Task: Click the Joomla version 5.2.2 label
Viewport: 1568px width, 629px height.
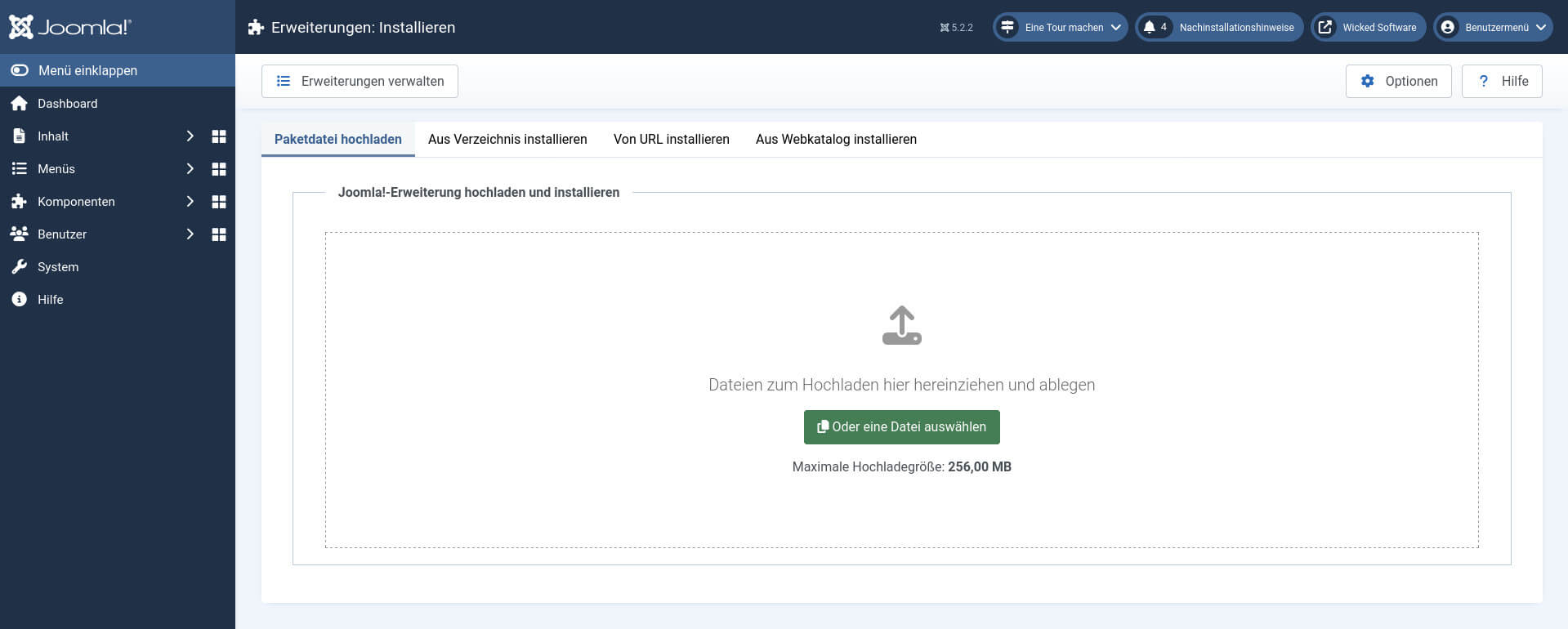Action: click(956, 28)
